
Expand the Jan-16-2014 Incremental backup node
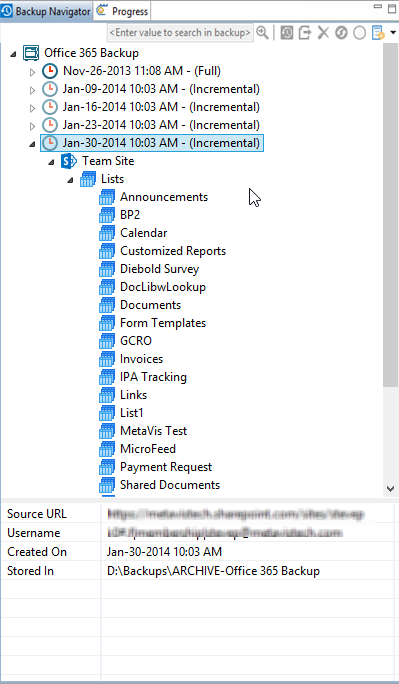(x=33, y=108)
